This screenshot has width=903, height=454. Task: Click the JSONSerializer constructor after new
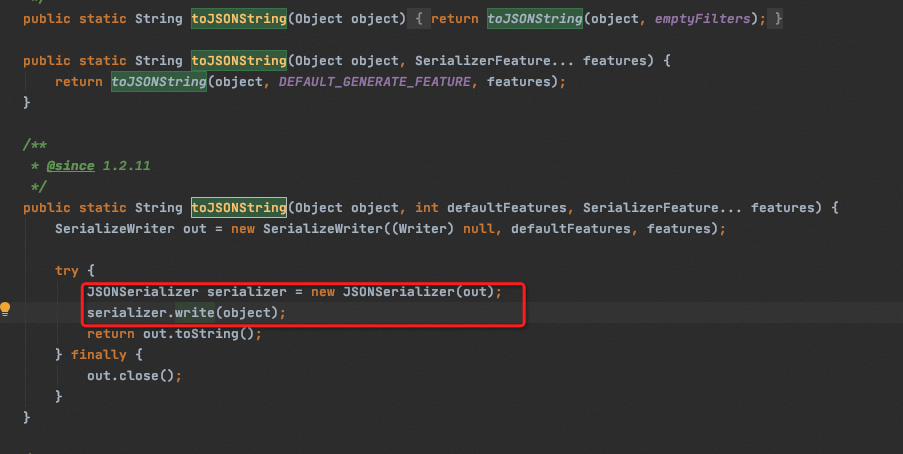(x=399, y=292)
